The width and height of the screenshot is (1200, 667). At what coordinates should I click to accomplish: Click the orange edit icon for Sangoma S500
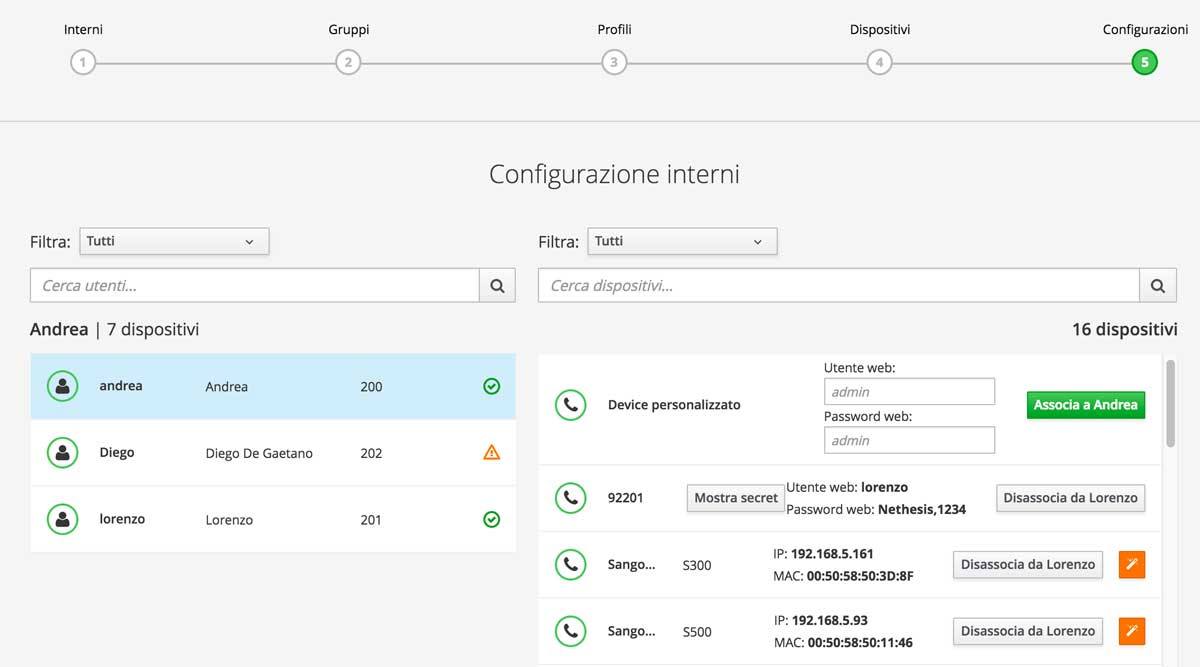1131,631
